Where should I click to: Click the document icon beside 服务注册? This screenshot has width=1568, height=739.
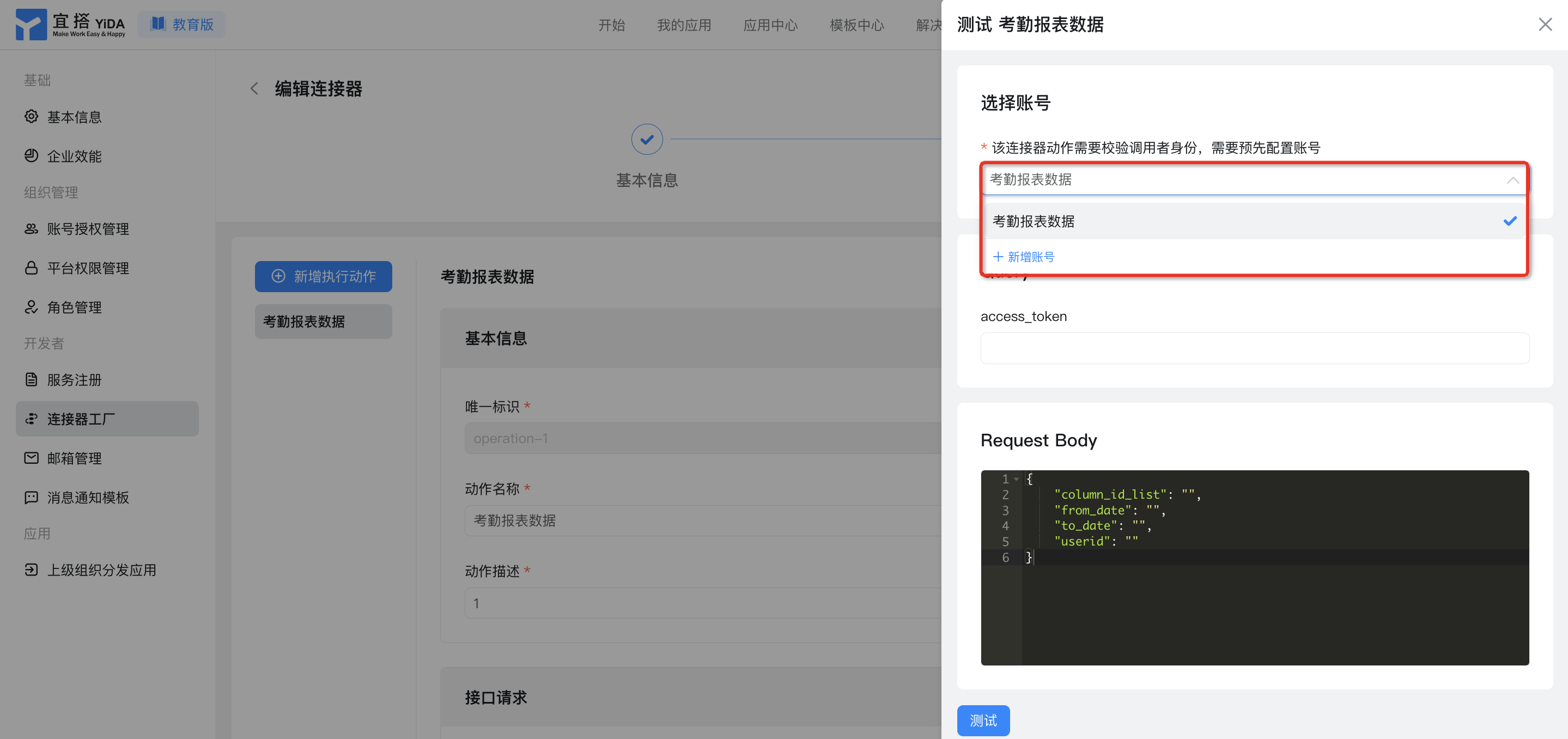(x=31, y=379)
